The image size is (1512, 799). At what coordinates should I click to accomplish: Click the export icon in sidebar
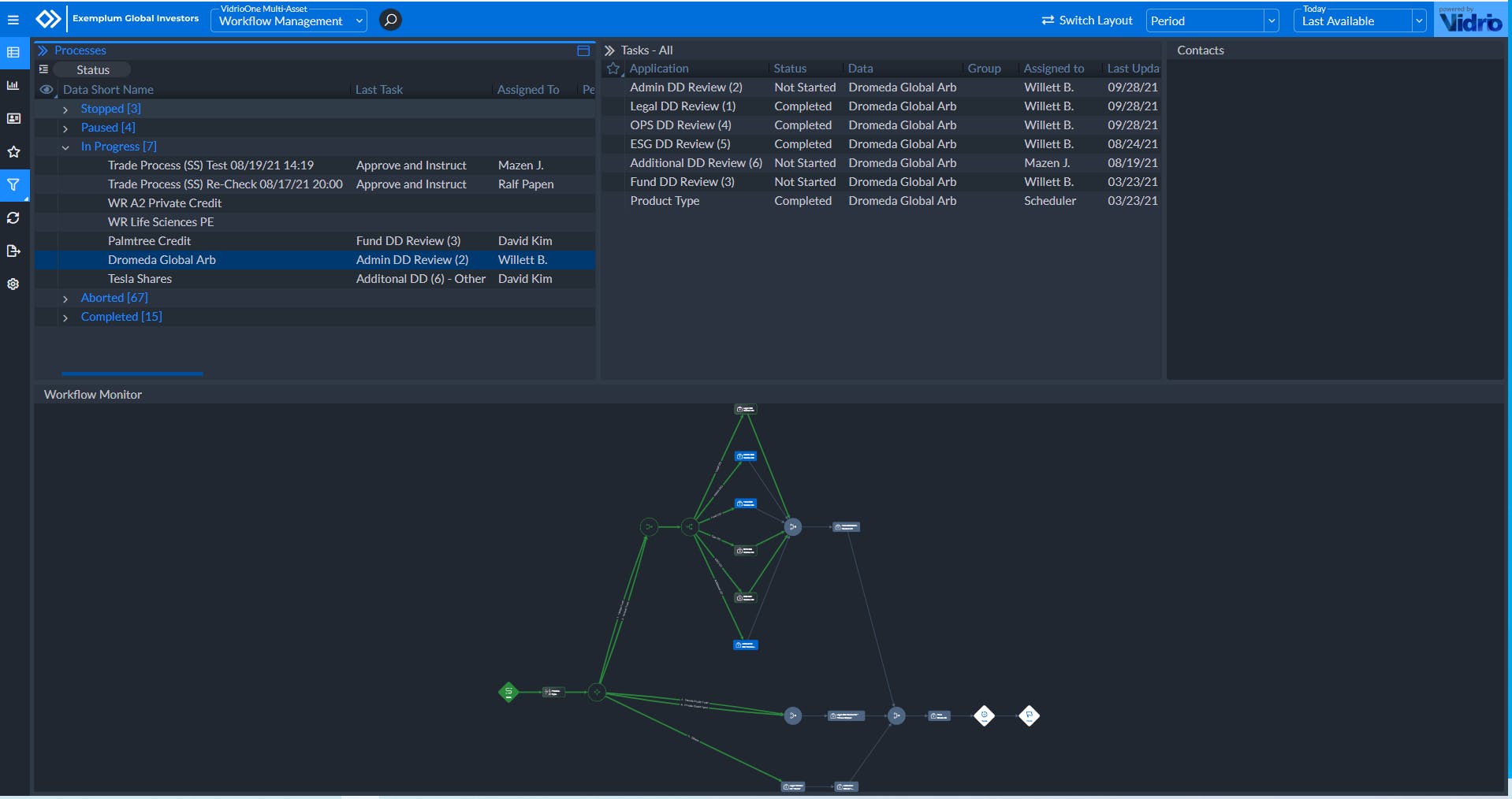(13, 251)
